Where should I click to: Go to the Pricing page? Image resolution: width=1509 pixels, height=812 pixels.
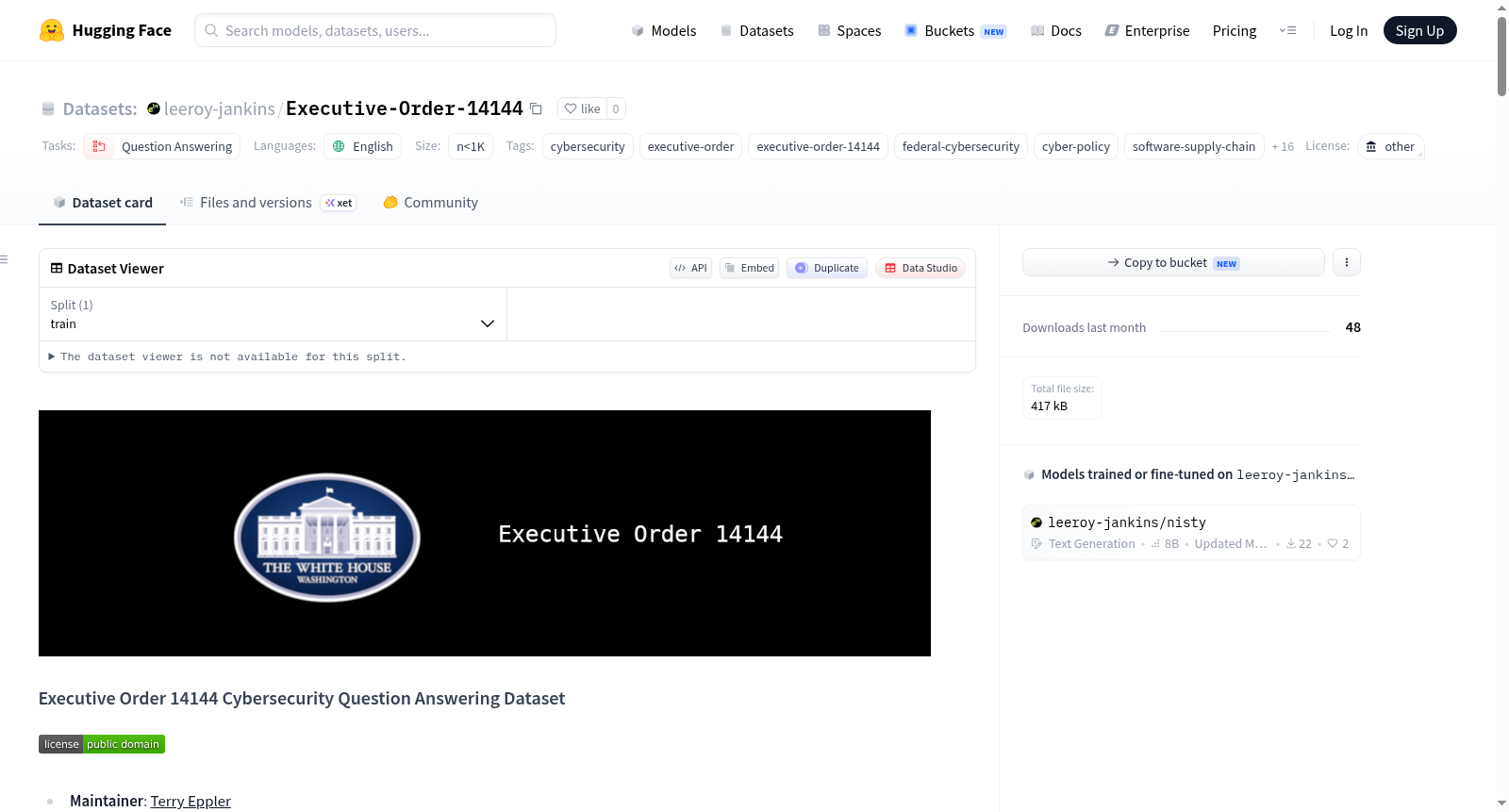click(x=1235, y=30)
